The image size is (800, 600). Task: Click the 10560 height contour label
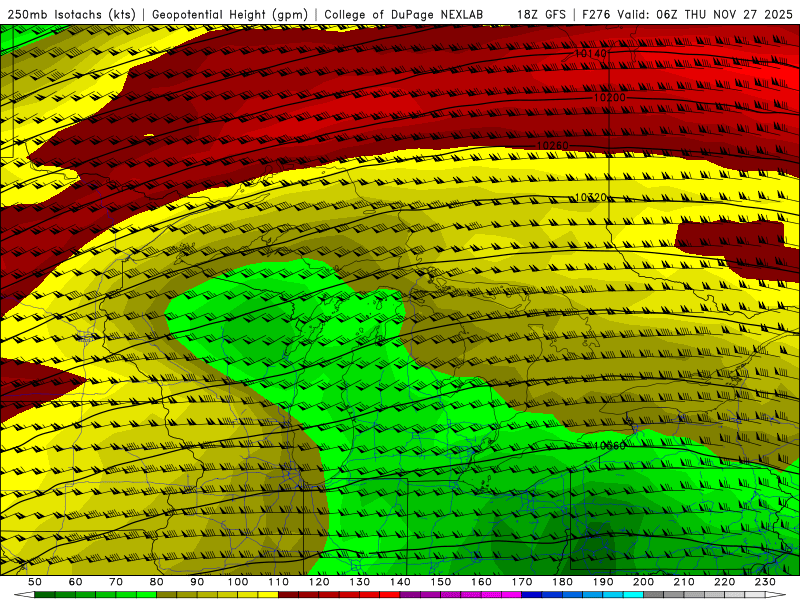(x=610, y=446)
